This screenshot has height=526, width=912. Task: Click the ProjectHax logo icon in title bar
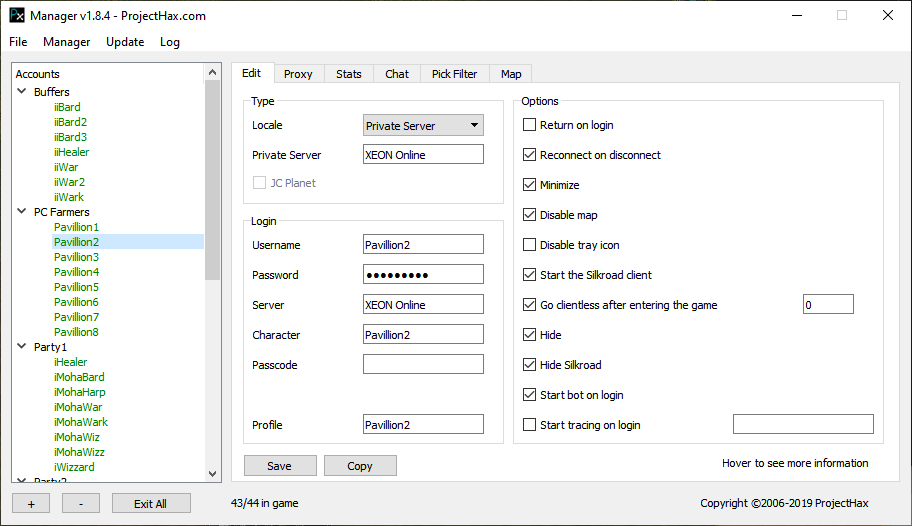(x=16, y=16)
